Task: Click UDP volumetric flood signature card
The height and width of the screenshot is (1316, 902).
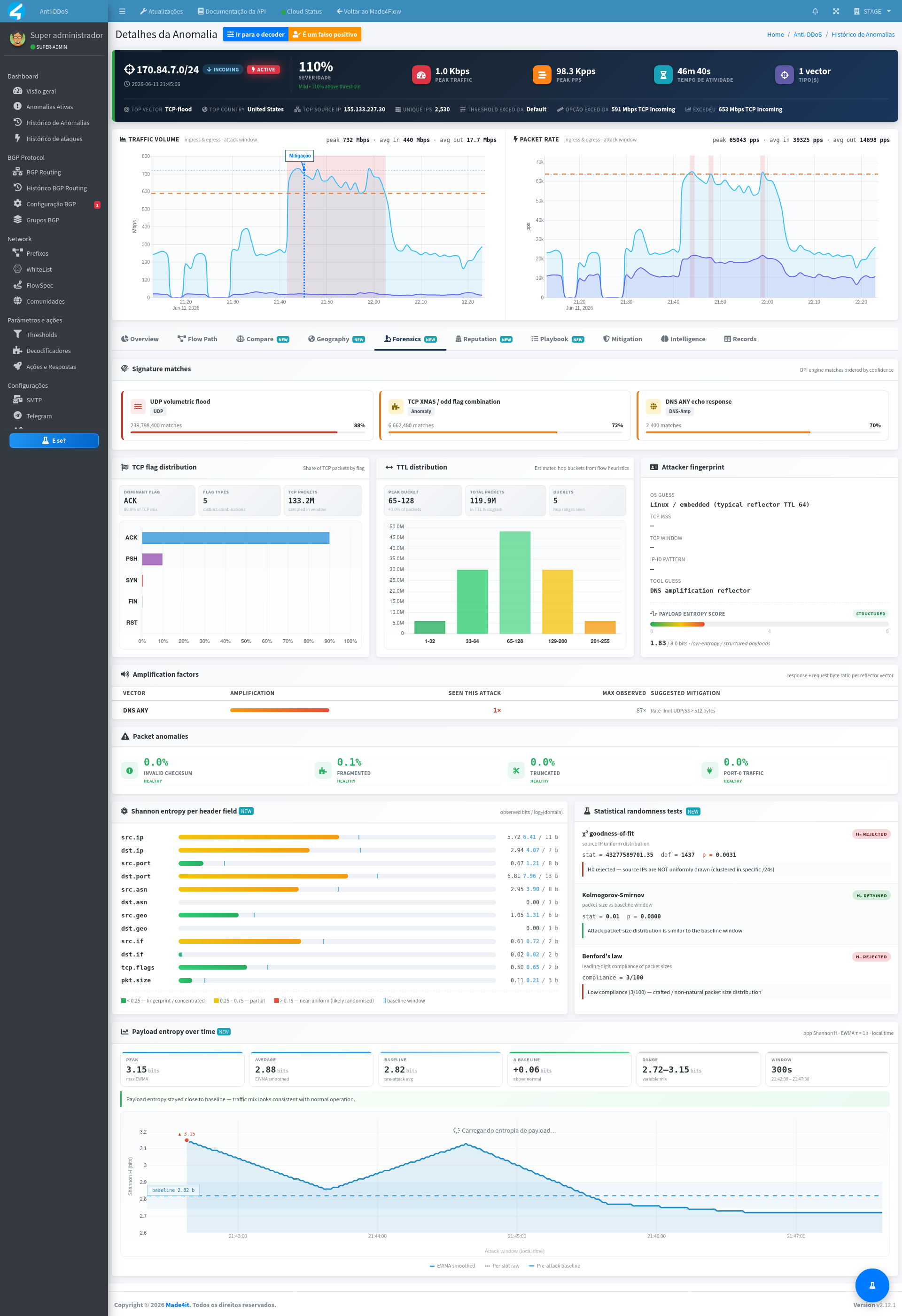Action: [x=247, y=415]
